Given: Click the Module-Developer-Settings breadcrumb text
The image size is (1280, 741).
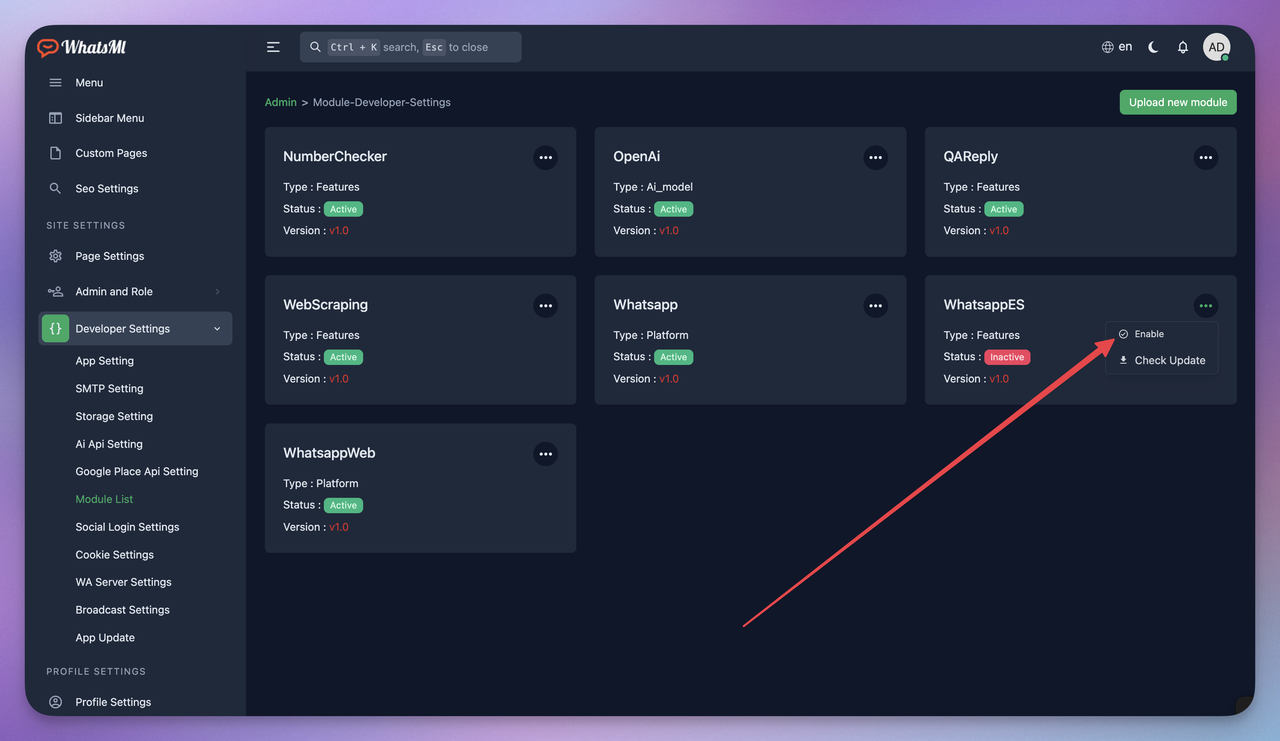Looking at the screenshot, I should pyautogui.click(x=382, y=102).
